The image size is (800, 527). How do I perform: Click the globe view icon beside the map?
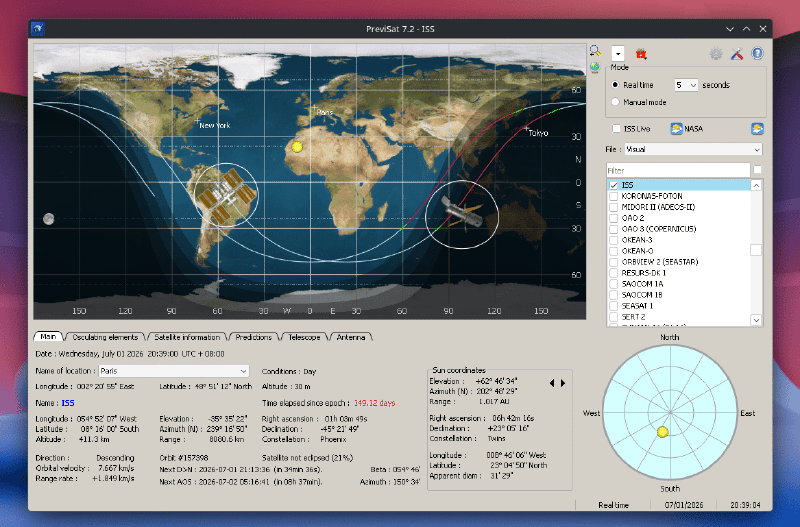tap(595, 67)
